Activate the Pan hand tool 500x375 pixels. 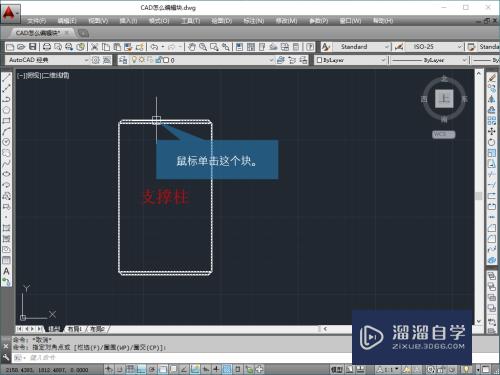[192, 47]
